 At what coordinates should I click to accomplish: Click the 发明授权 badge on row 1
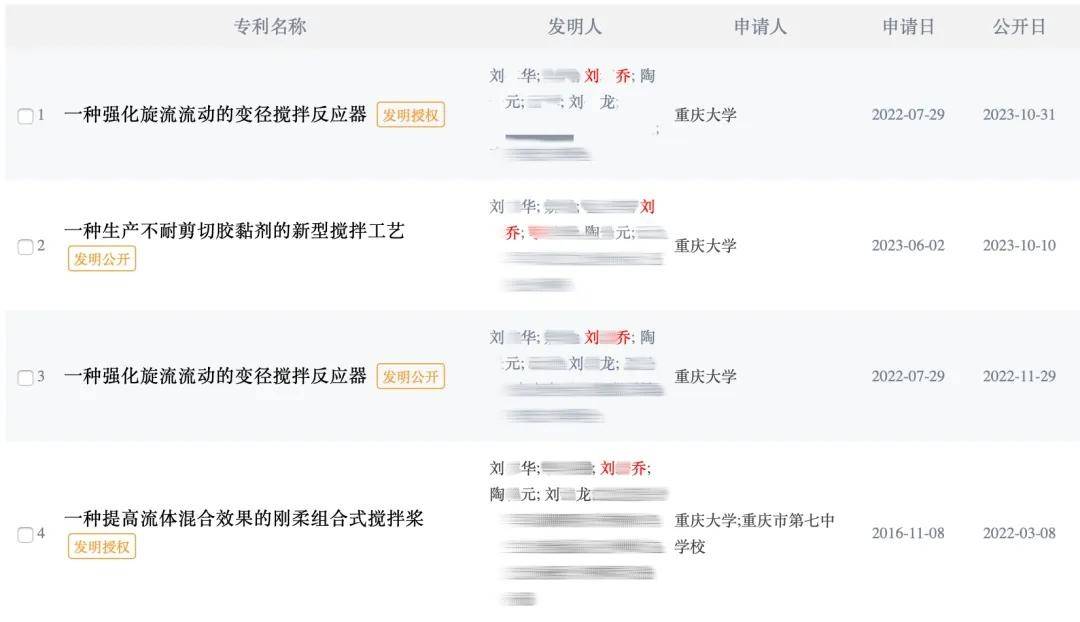[412, 115]
